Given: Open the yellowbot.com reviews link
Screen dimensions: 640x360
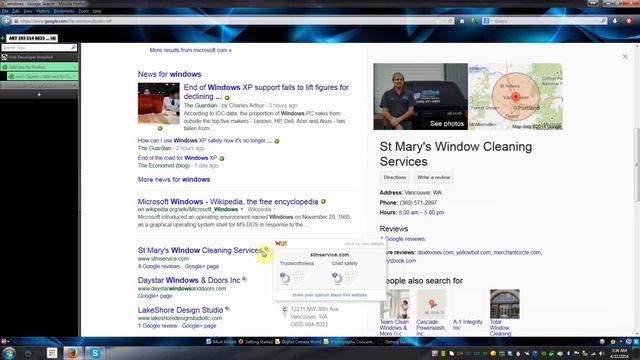Looking at the screenshot, I should pos(473,253).
